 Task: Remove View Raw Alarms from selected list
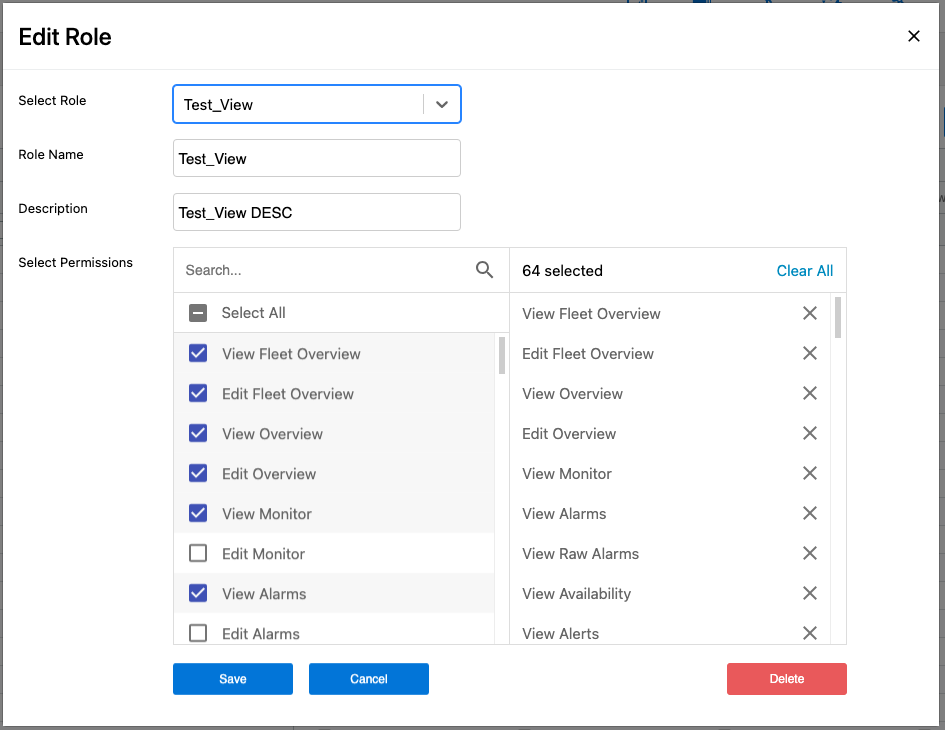click(809, 554)
